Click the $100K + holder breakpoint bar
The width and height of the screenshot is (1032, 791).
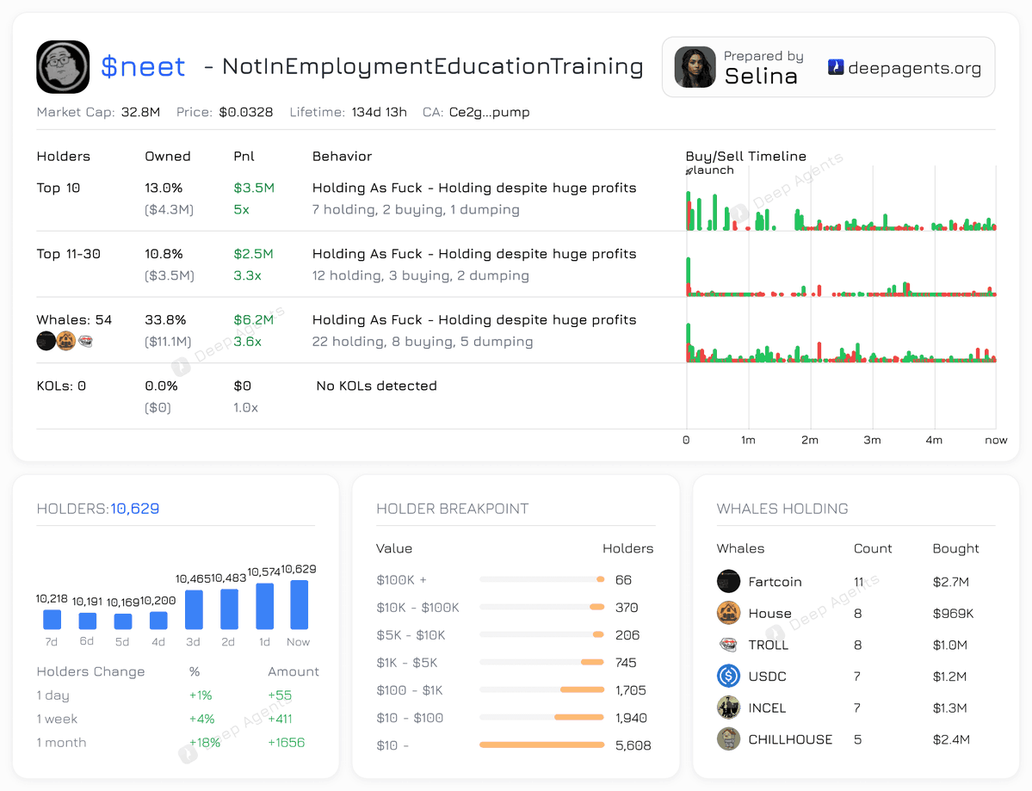[x=542, y=579]
